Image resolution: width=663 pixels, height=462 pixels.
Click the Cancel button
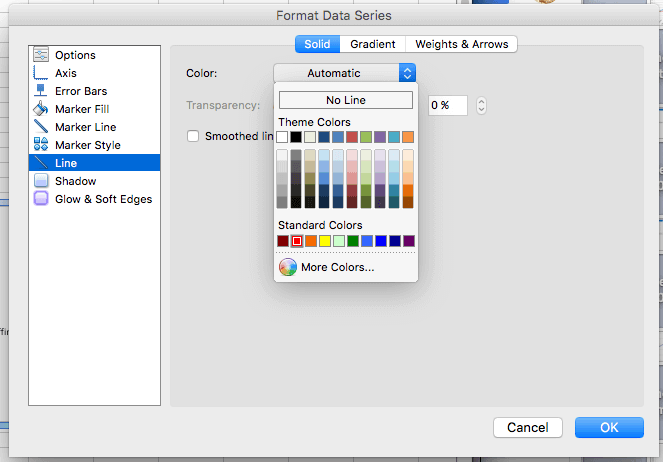click(527, 427)
